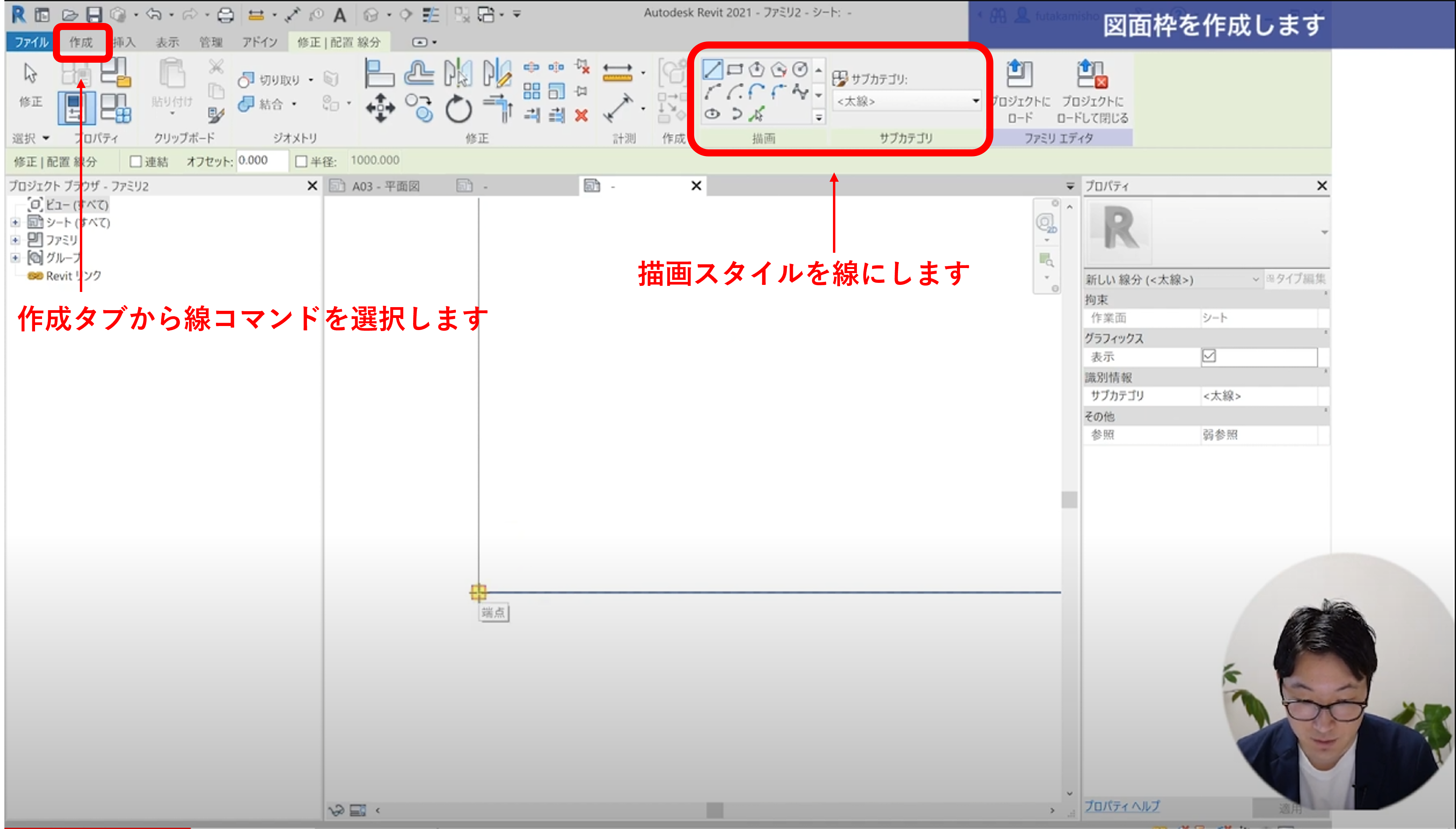Click the Print icon in quick access toolbar

[x=225, y=14]
